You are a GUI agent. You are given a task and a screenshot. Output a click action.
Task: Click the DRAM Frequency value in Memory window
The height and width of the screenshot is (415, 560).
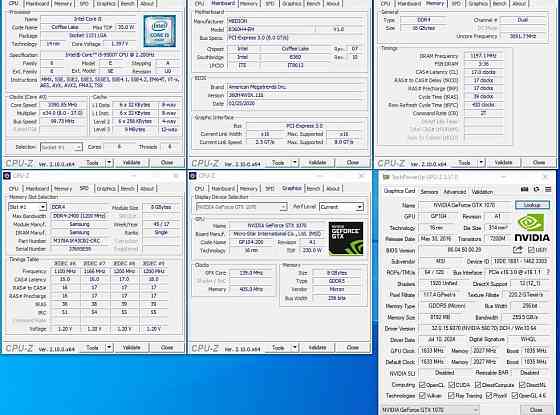pyautogui.click(x=483, y=56)
